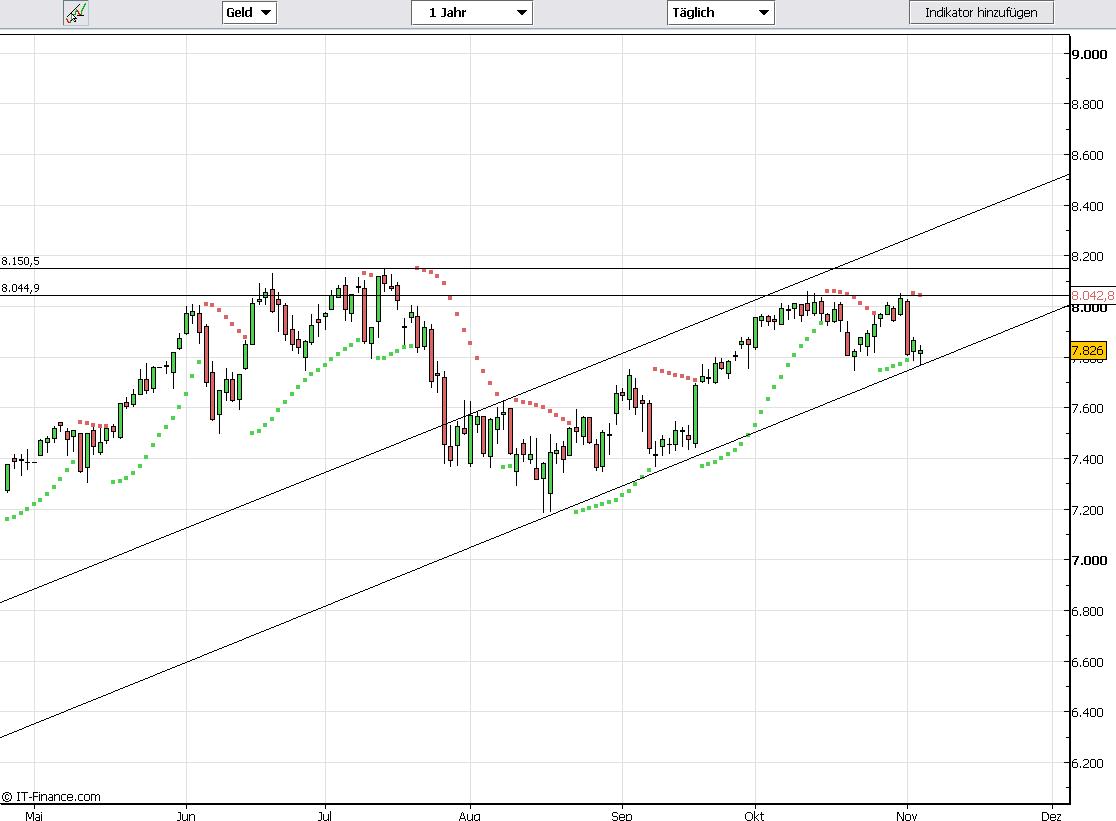This screenshot has width=1116, height=821.
Task: Click the Jun label on time axis
Action: pyautogui.click(x=186, y=815)
